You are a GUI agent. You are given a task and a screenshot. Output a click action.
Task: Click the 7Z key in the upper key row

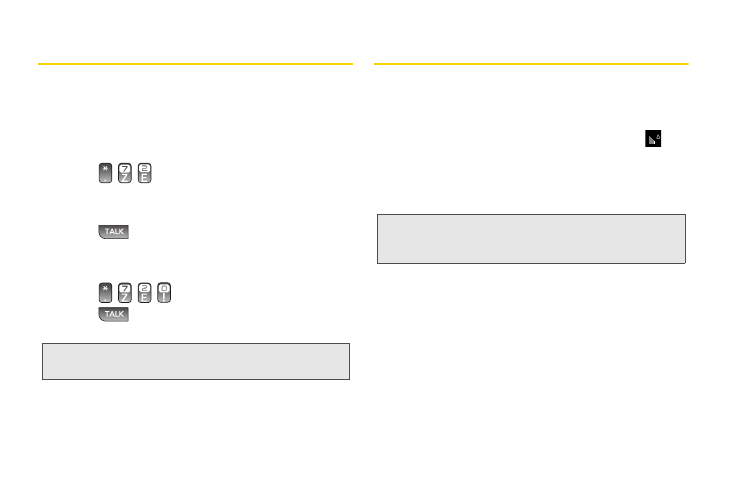point(125,173)
